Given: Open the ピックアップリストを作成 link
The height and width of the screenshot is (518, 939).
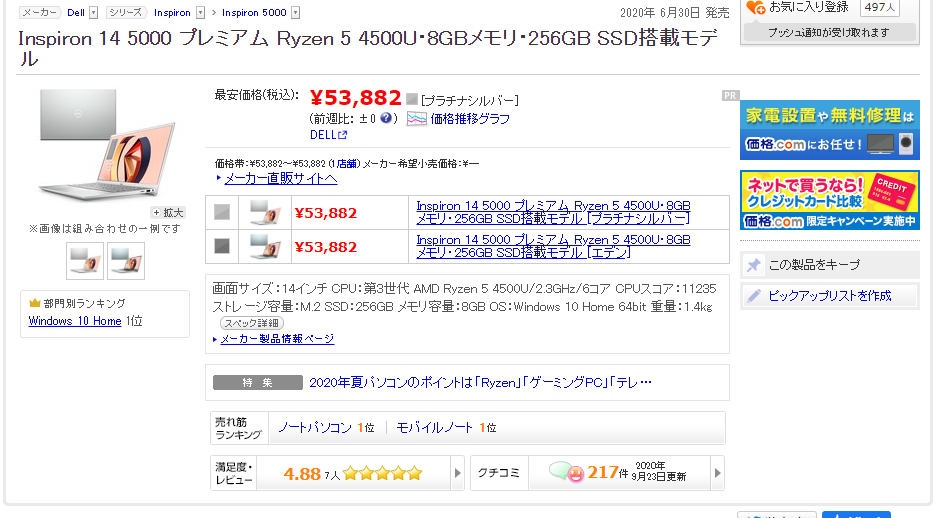Looking at the screenshot, I should [829, 296].
